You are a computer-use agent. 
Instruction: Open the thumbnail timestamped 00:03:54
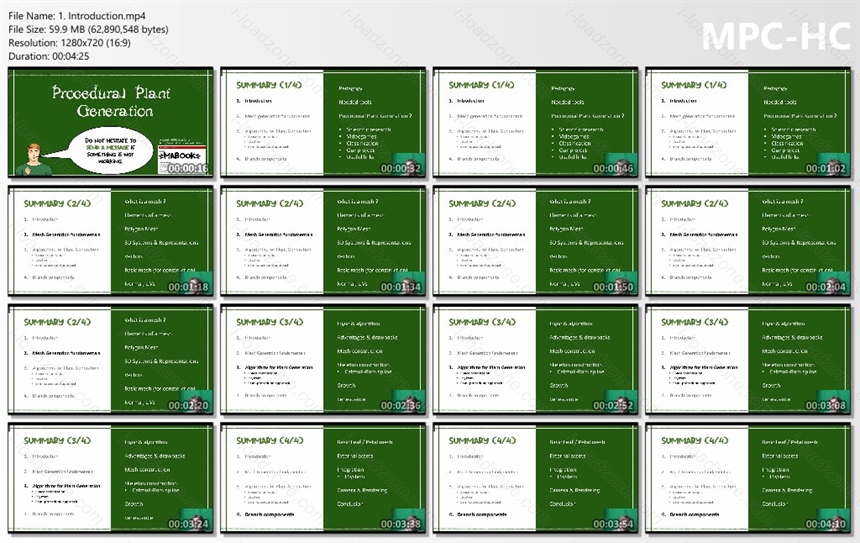coord(535,478)
